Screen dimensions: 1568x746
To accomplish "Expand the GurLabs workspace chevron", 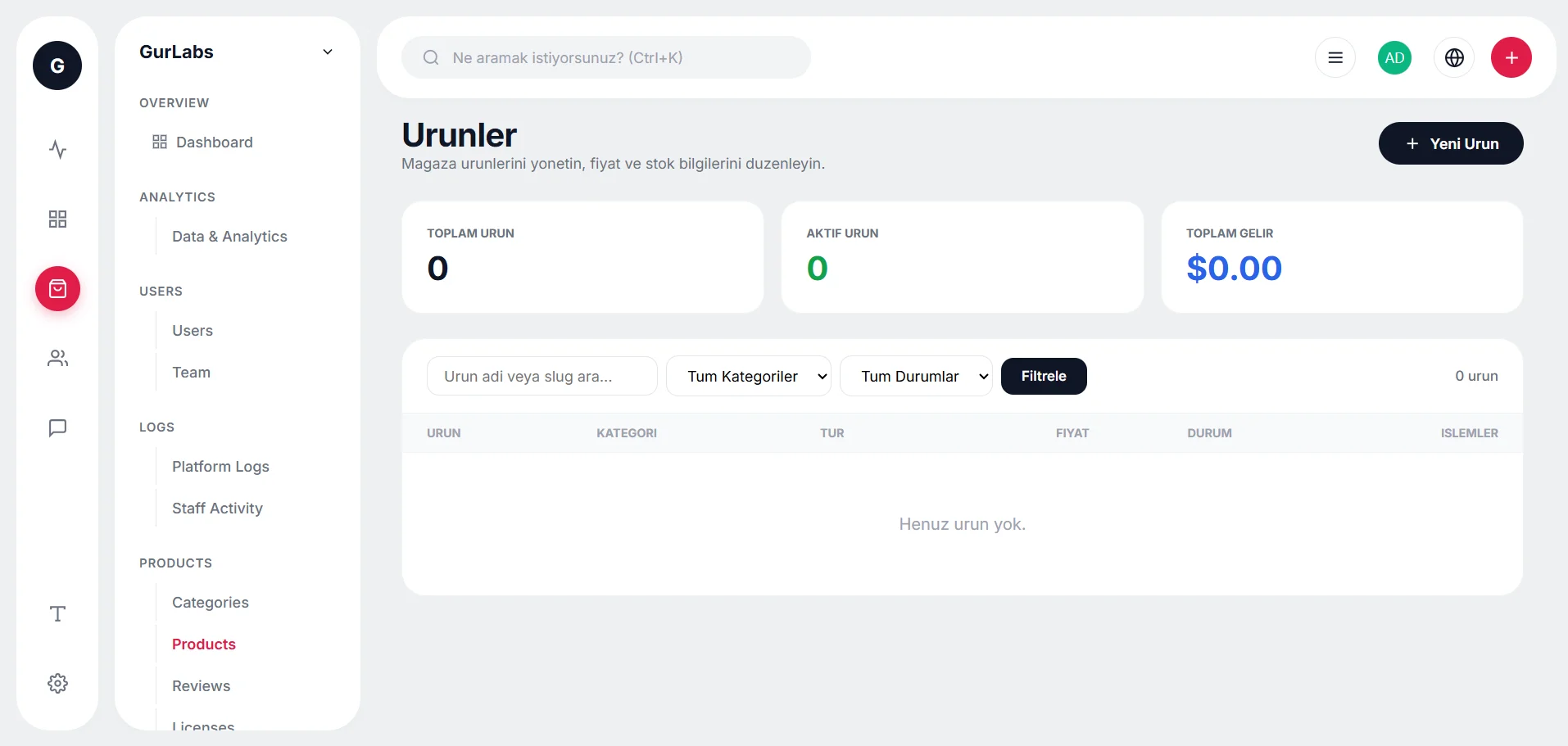I will coord(328,52).
